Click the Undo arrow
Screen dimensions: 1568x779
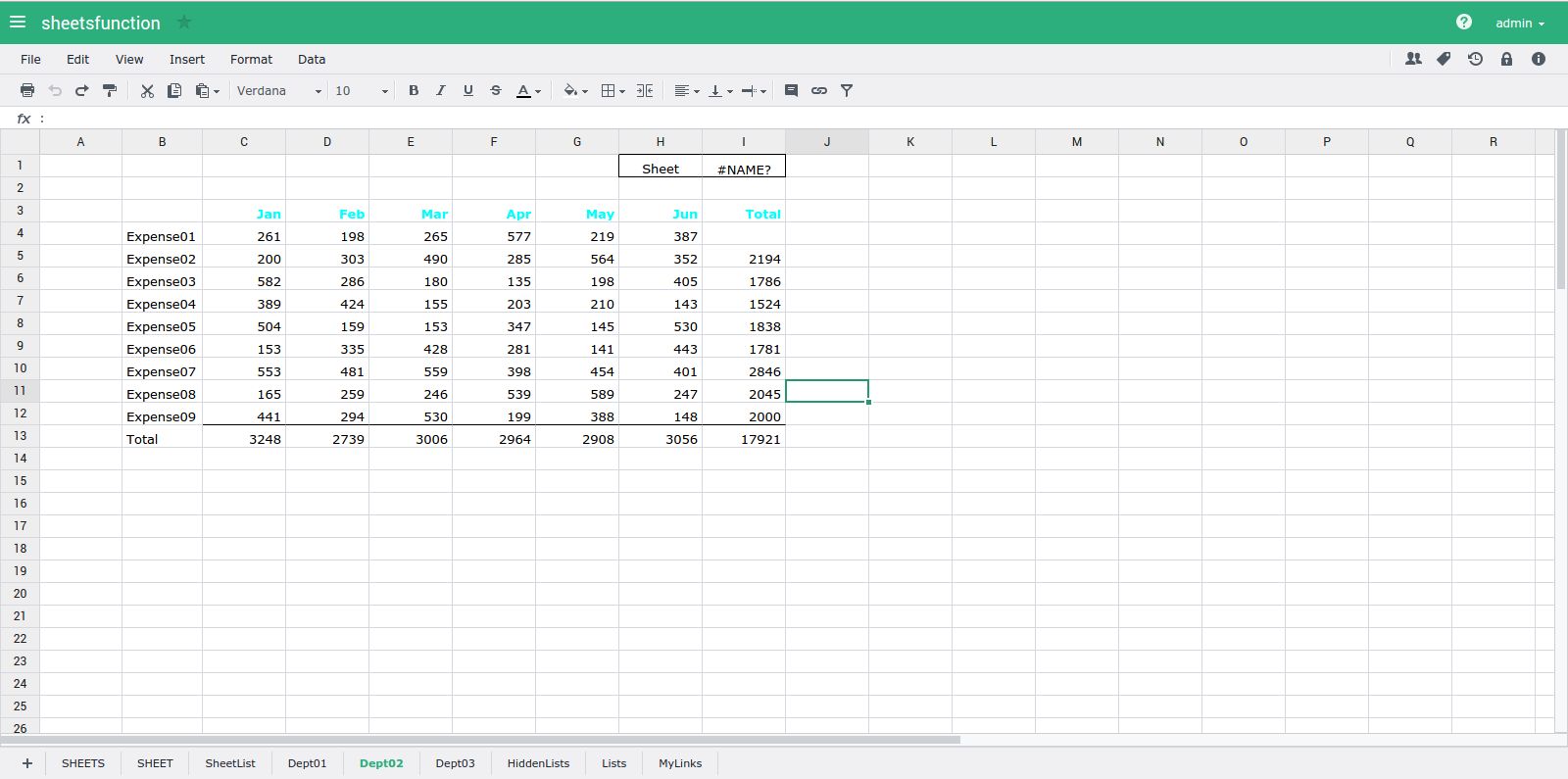(55, 90)
